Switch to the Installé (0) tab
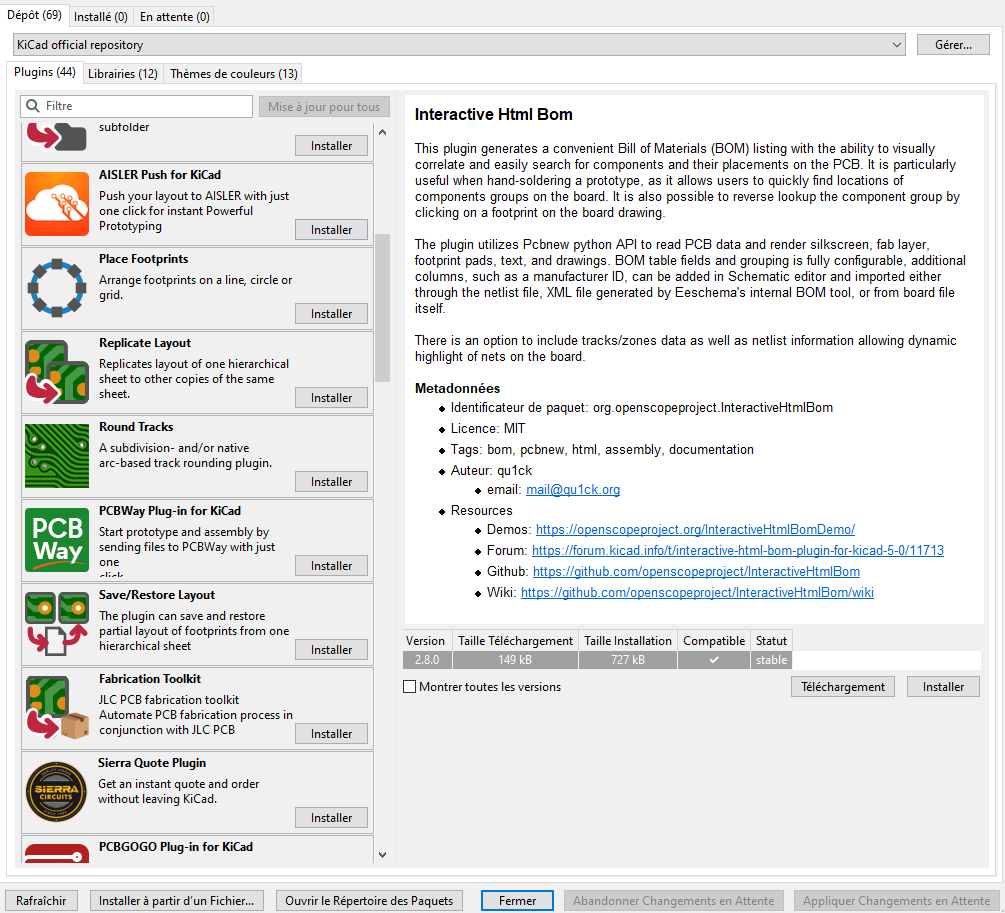Screen dimensions: 1005x913 click(x=101, y=17)
